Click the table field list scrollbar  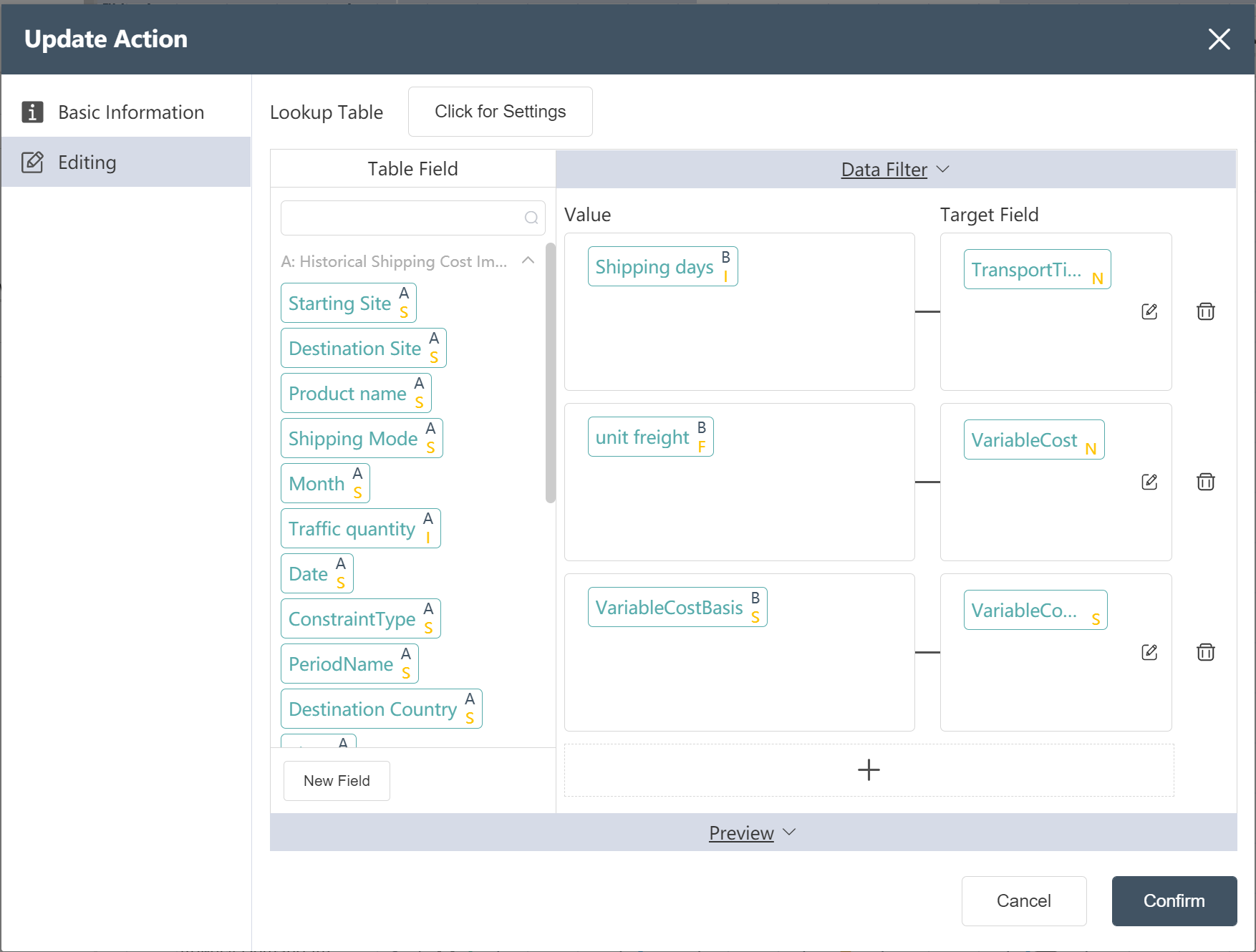(x=551, y=373)
